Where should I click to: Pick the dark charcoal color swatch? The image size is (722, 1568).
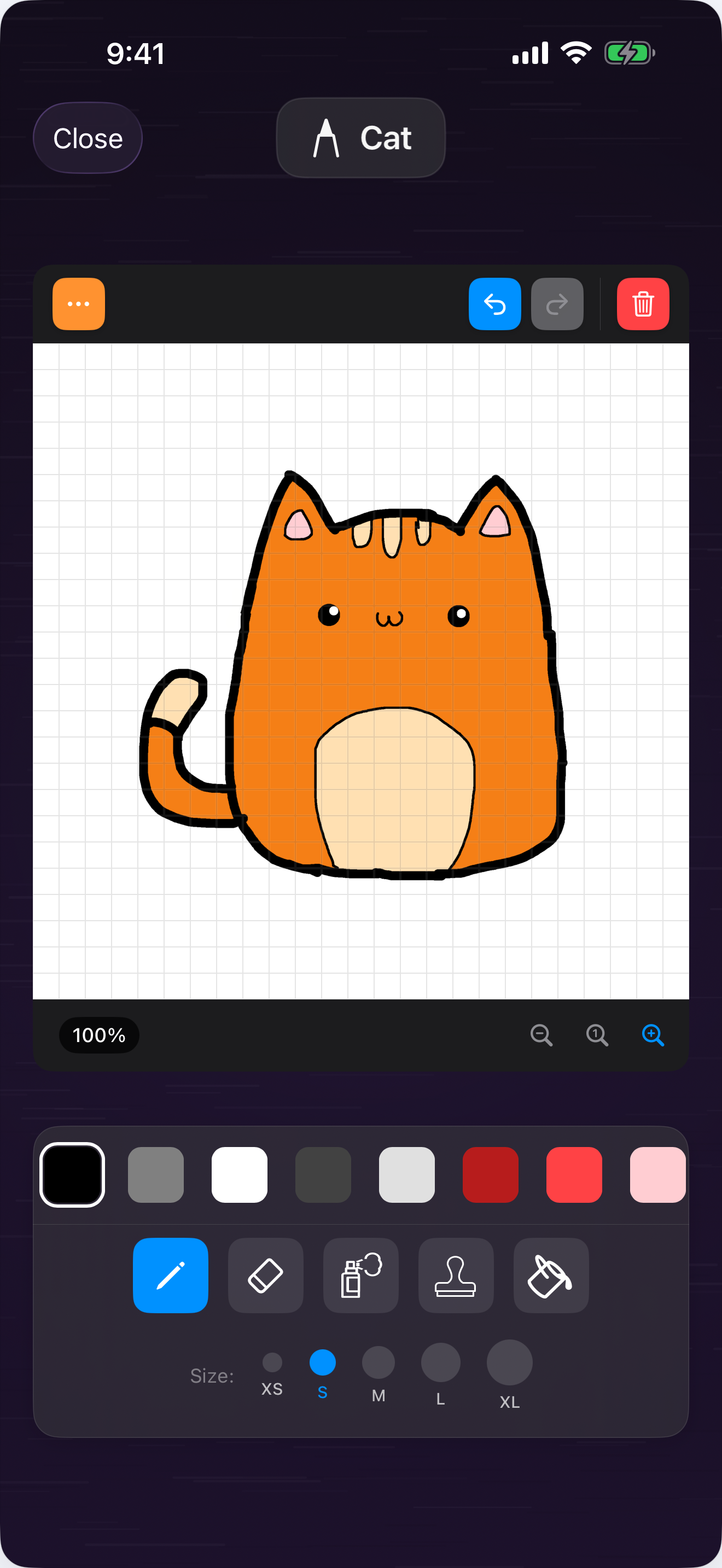click(x=323, y=1175)
